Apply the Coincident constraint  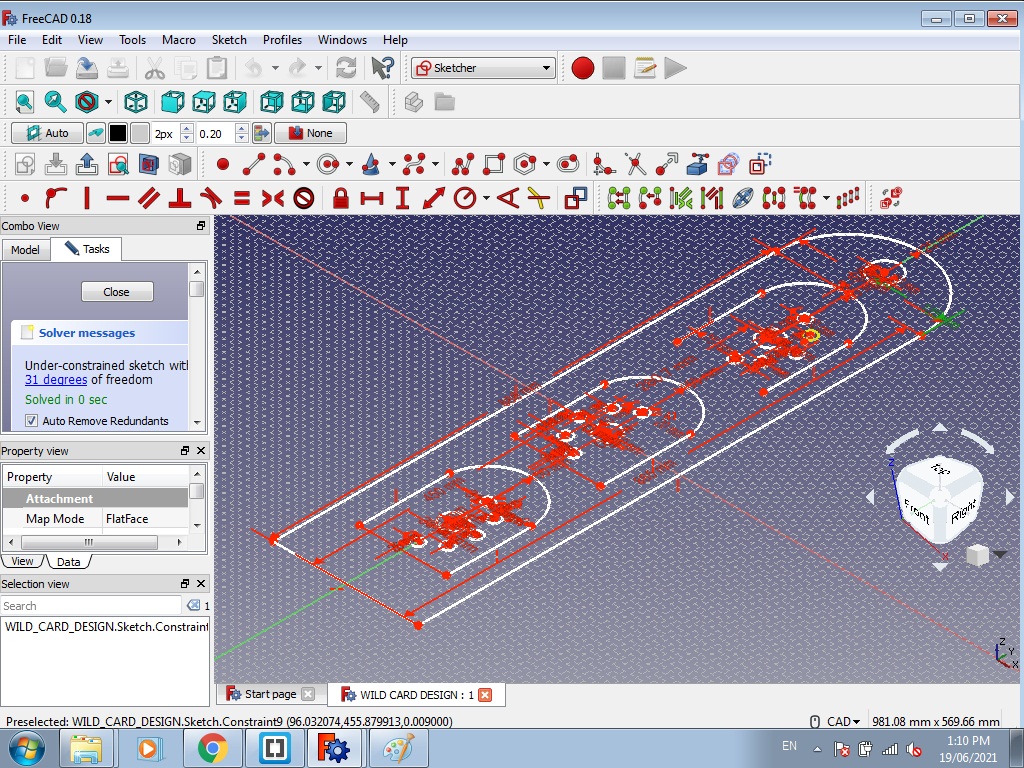(x=25, y=198)
